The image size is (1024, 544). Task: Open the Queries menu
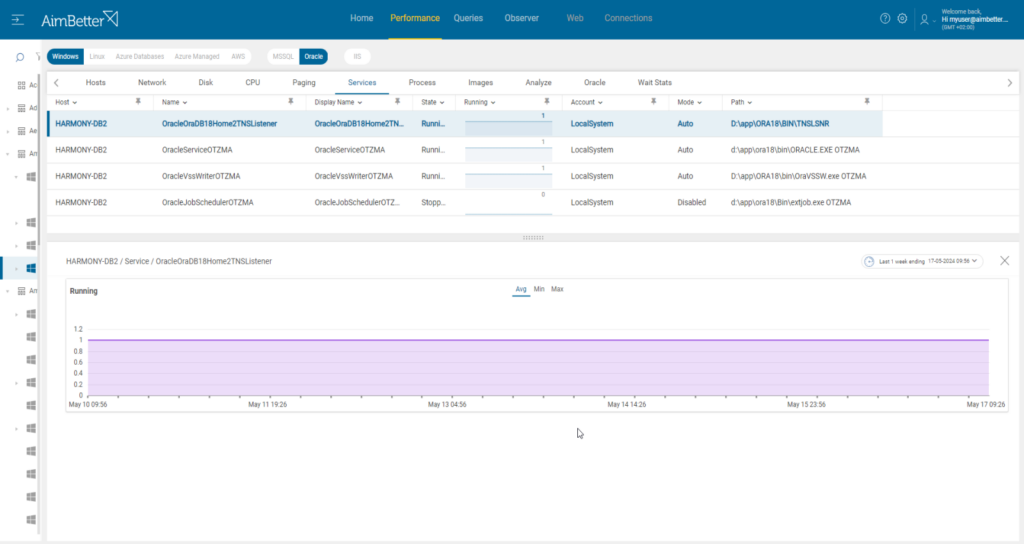(468, 18)
